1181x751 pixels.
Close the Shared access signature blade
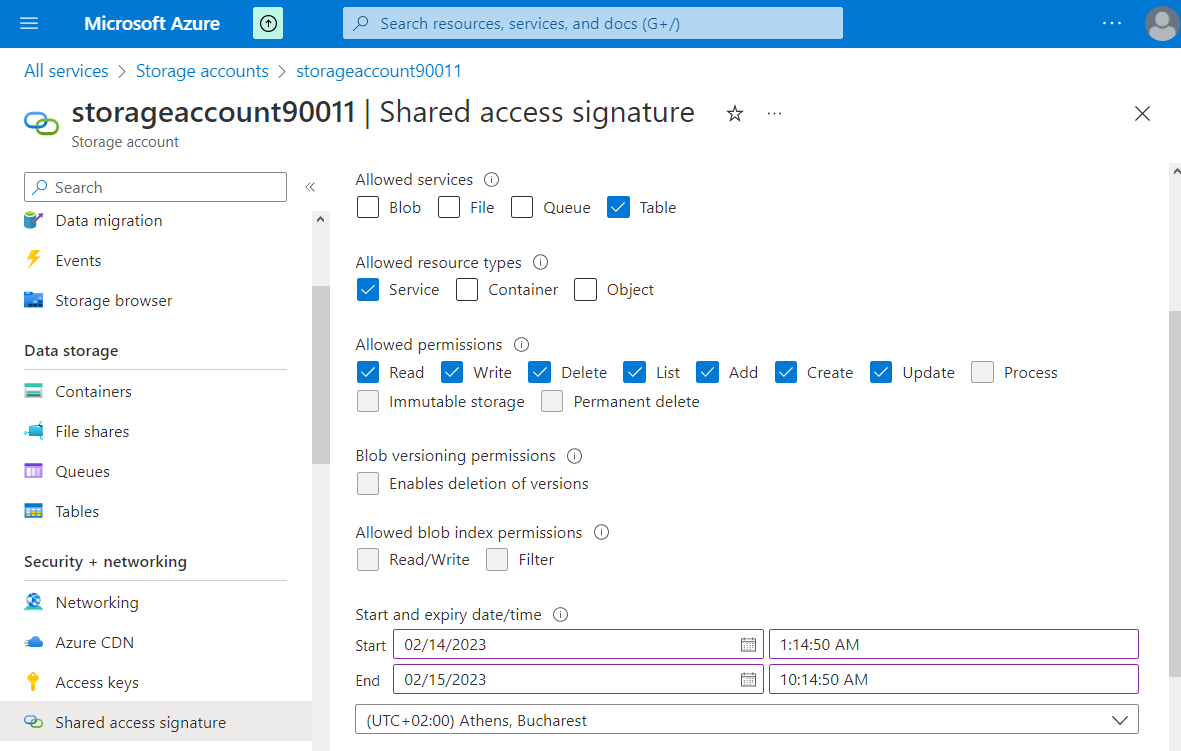tap(1142, 114)
